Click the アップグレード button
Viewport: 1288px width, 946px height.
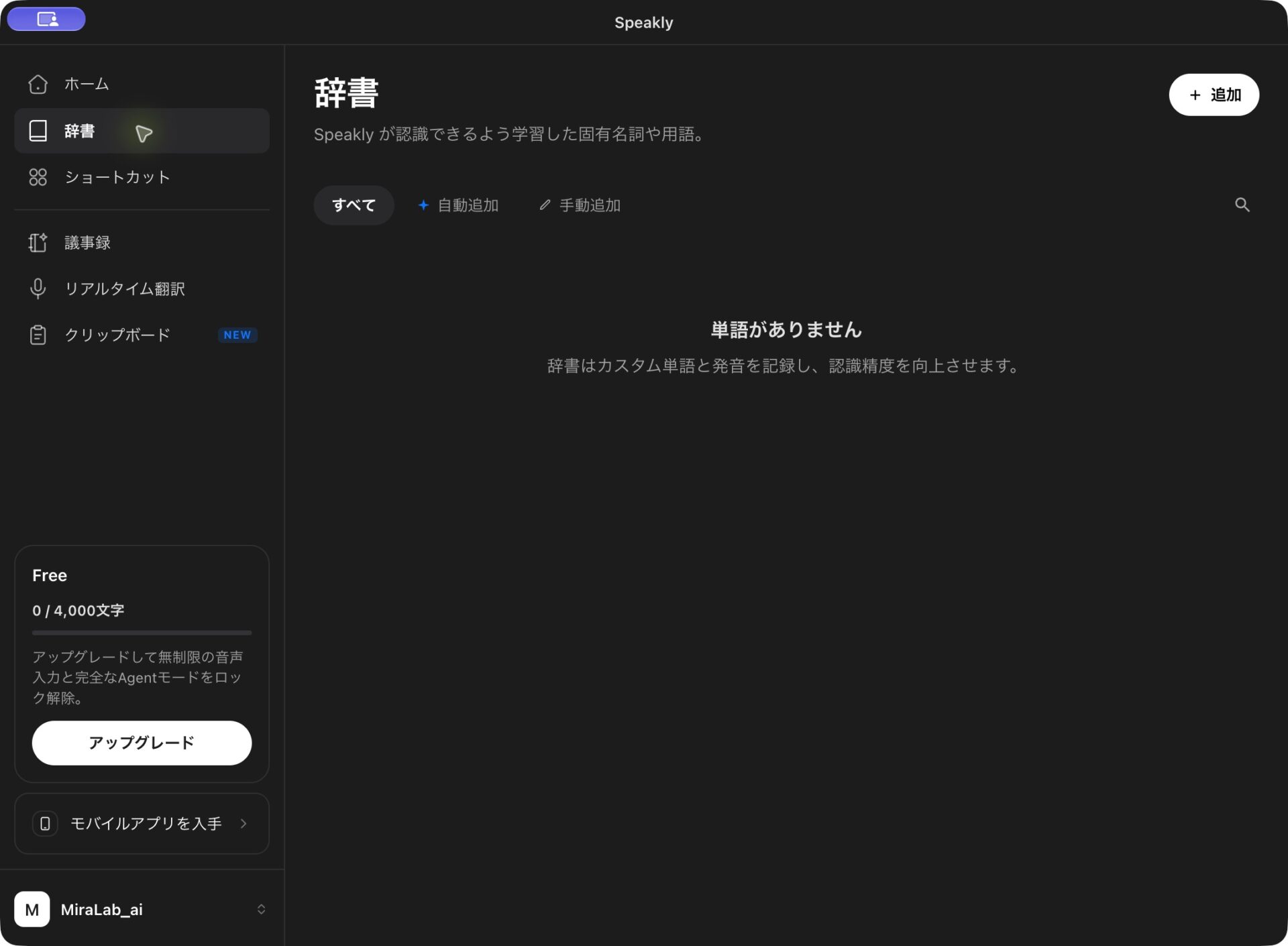pos(142,743)
